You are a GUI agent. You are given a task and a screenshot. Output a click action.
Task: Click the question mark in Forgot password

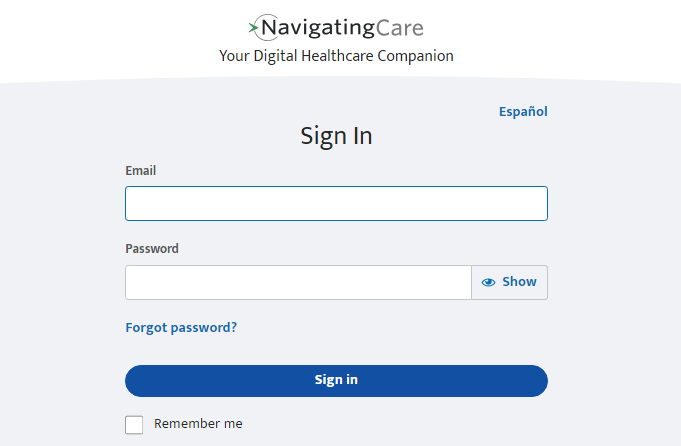(234, 327)
